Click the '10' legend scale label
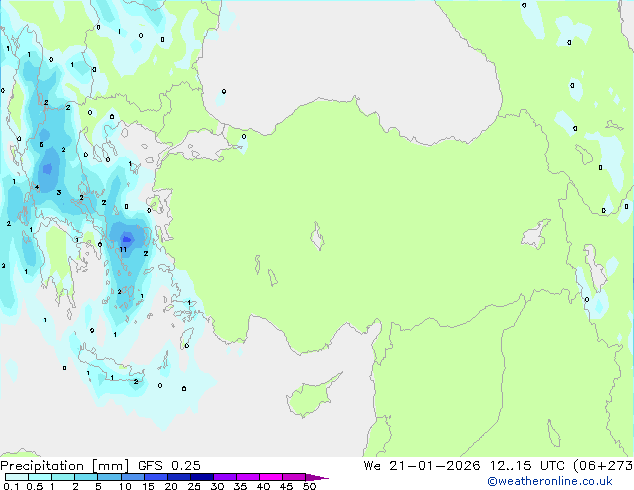This screenshot has width=634, height=490. point(125,486)
